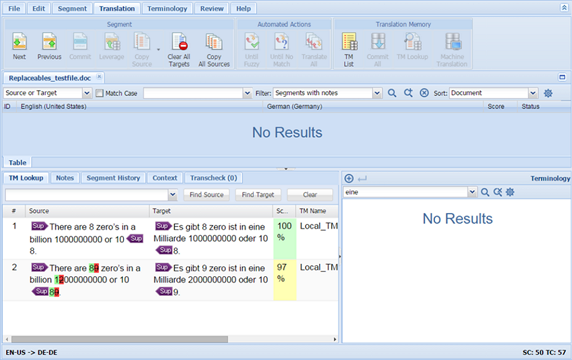This screenshot has height=360, width=572.
Task: Commit All to translation memory
Action: click(378, 50)
